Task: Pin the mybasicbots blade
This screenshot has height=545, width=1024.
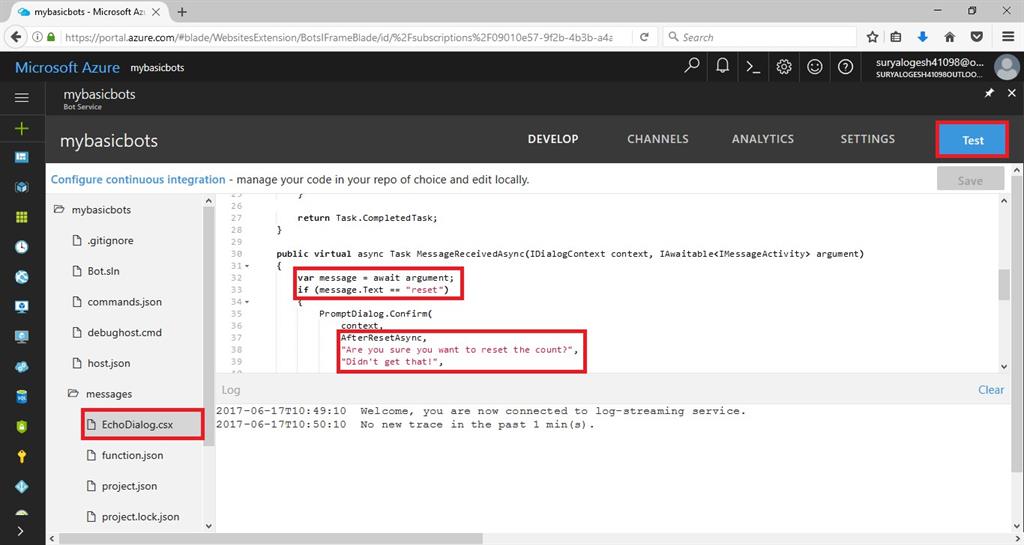Action: coord(989,93)
